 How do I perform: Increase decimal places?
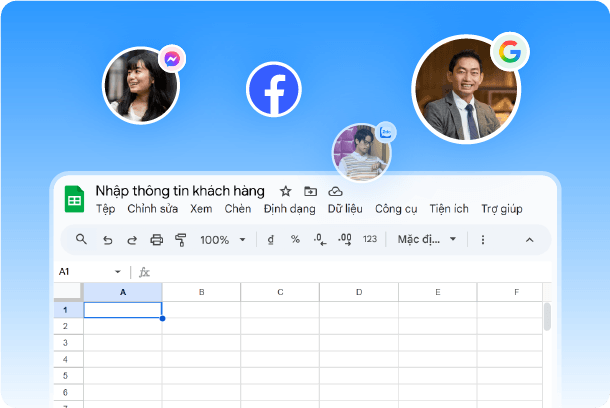[x=345, y=240]
